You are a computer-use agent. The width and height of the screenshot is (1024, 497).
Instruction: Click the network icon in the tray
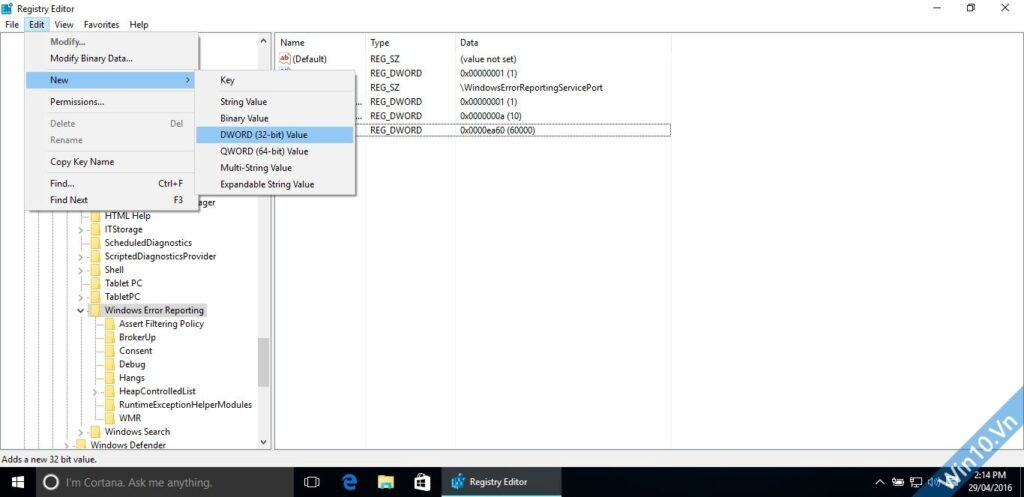(917, 483)
